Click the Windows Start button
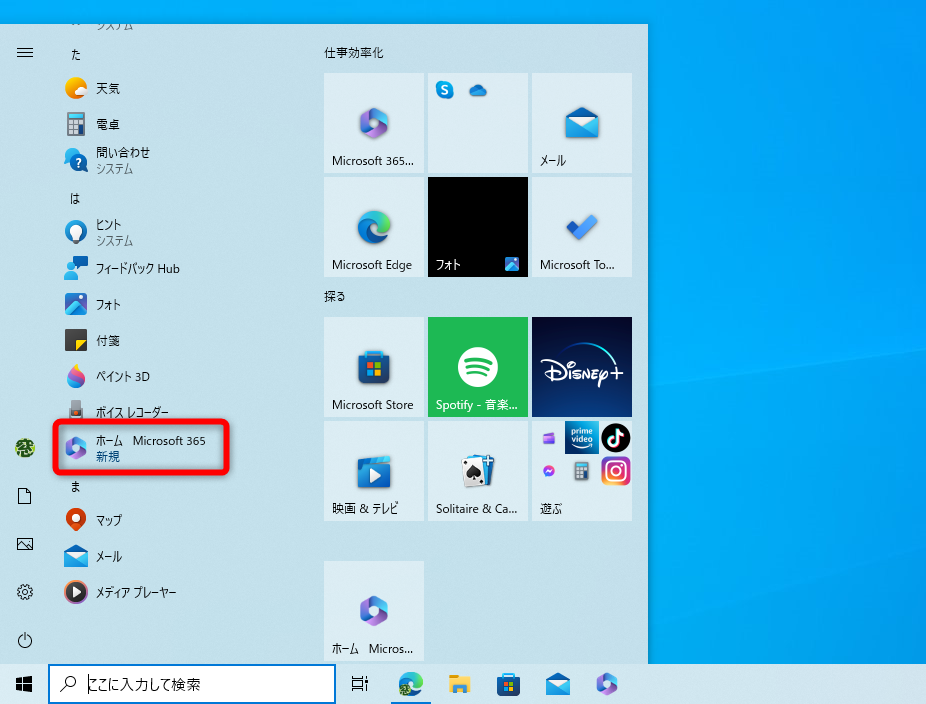Viewport: 926px width, 704px height. pyautogui.click(x=24, y=684)
